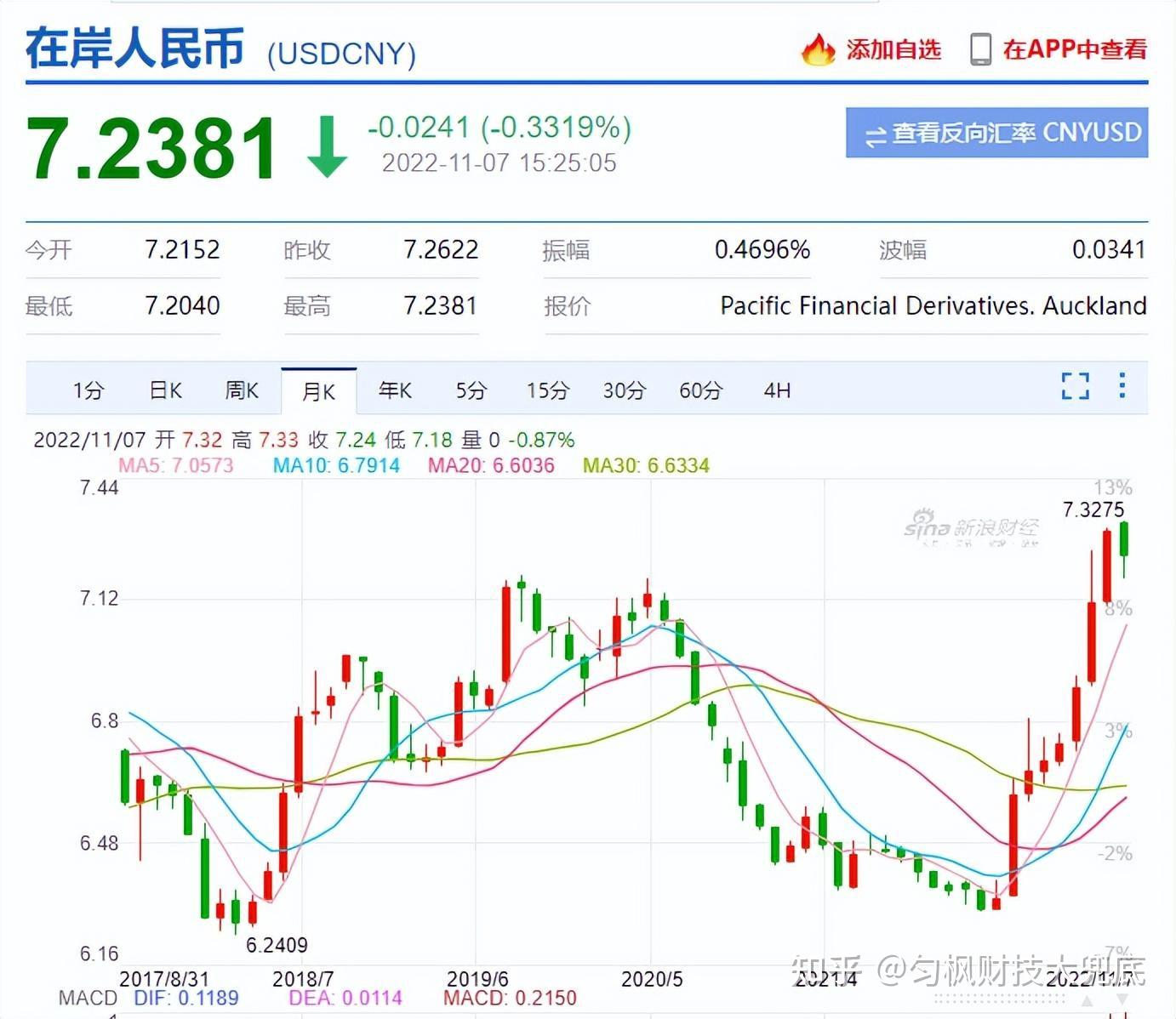
Task: Click the MA30: 6.6334 legend label
Action: (x=646, y=465)
